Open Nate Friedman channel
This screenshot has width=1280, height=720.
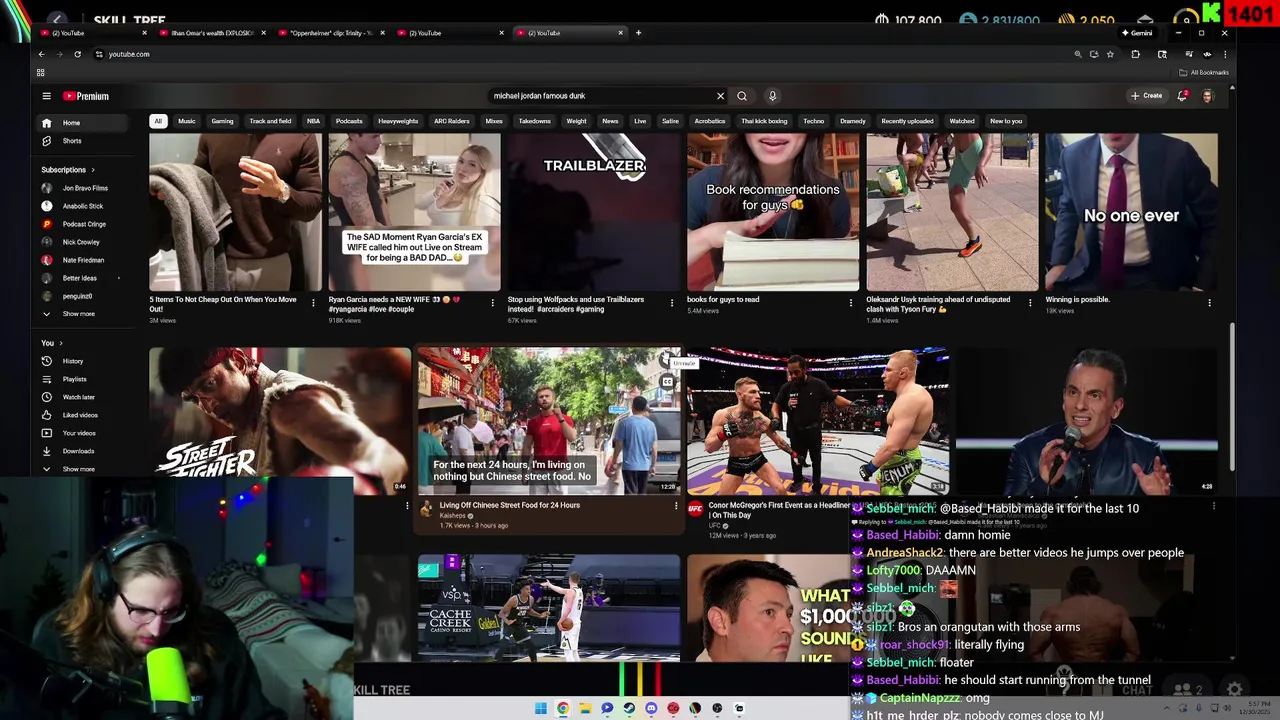(83, 260)
